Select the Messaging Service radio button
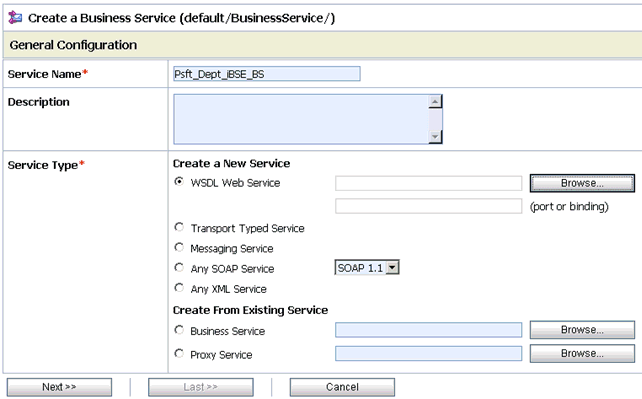The width and height of the screenshot is (642, 399). (179, 247)
